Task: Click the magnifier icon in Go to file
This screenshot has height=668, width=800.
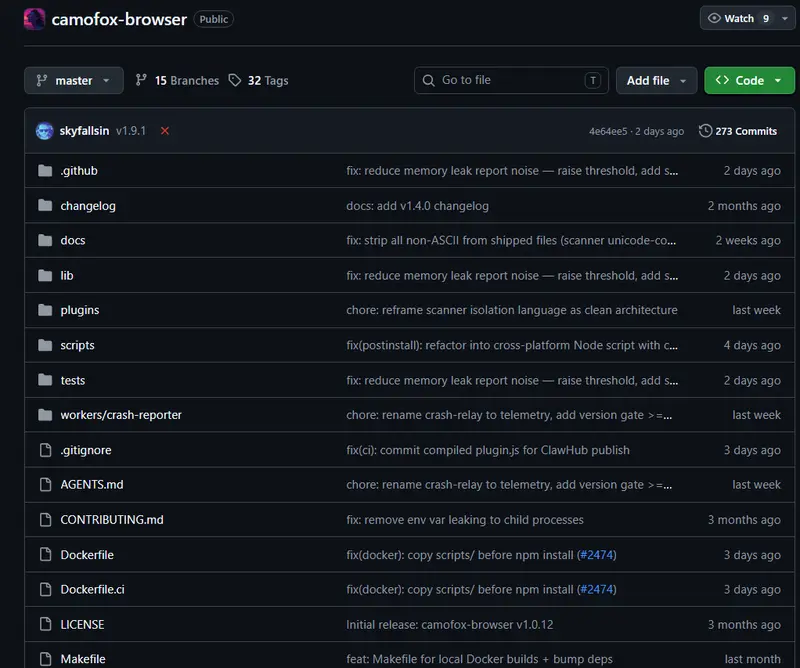Action: (429, 81)
